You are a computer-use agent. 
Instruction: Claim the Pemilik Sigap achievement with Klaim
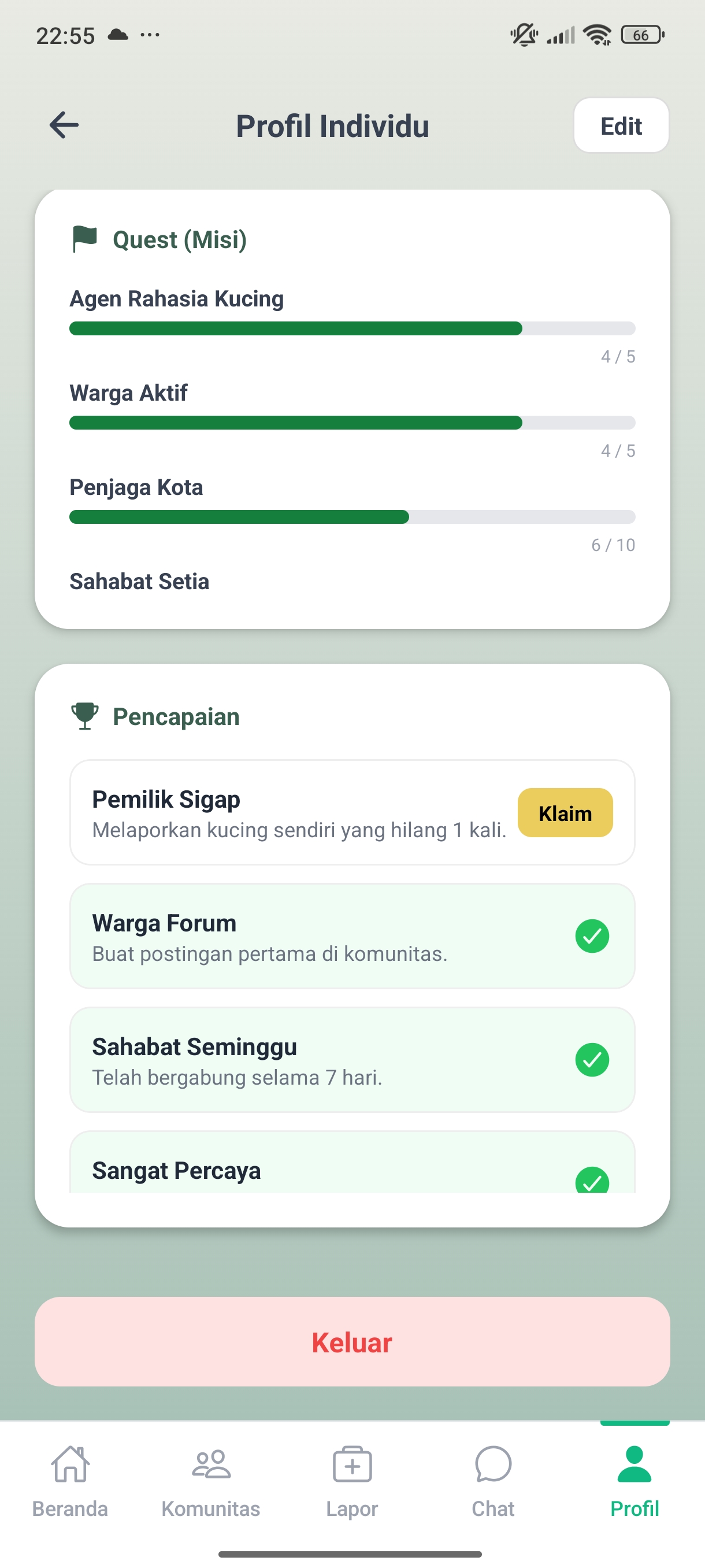(565, 812)
